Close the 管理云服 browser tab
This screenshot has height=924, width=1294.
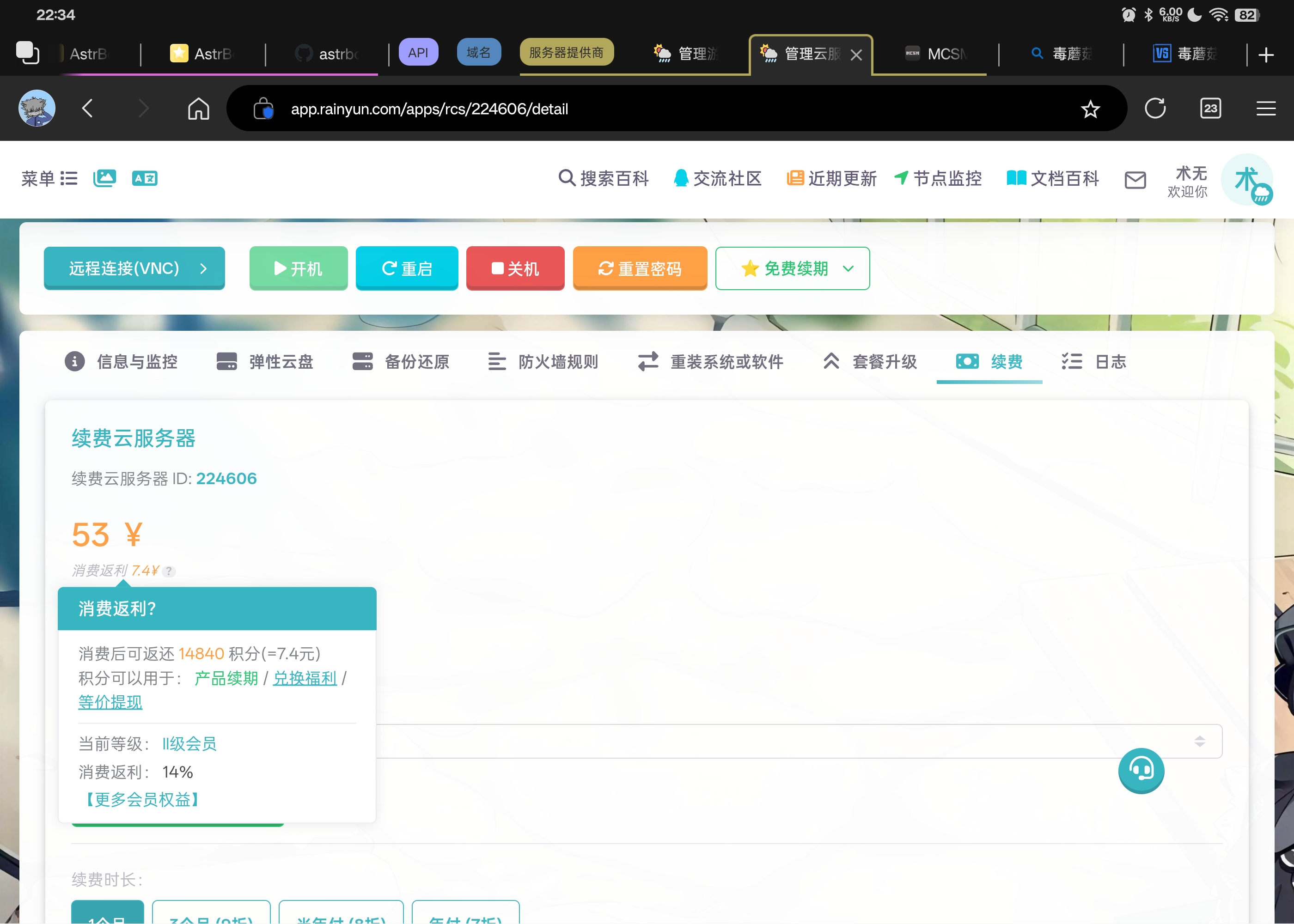[x=856, y=55]
